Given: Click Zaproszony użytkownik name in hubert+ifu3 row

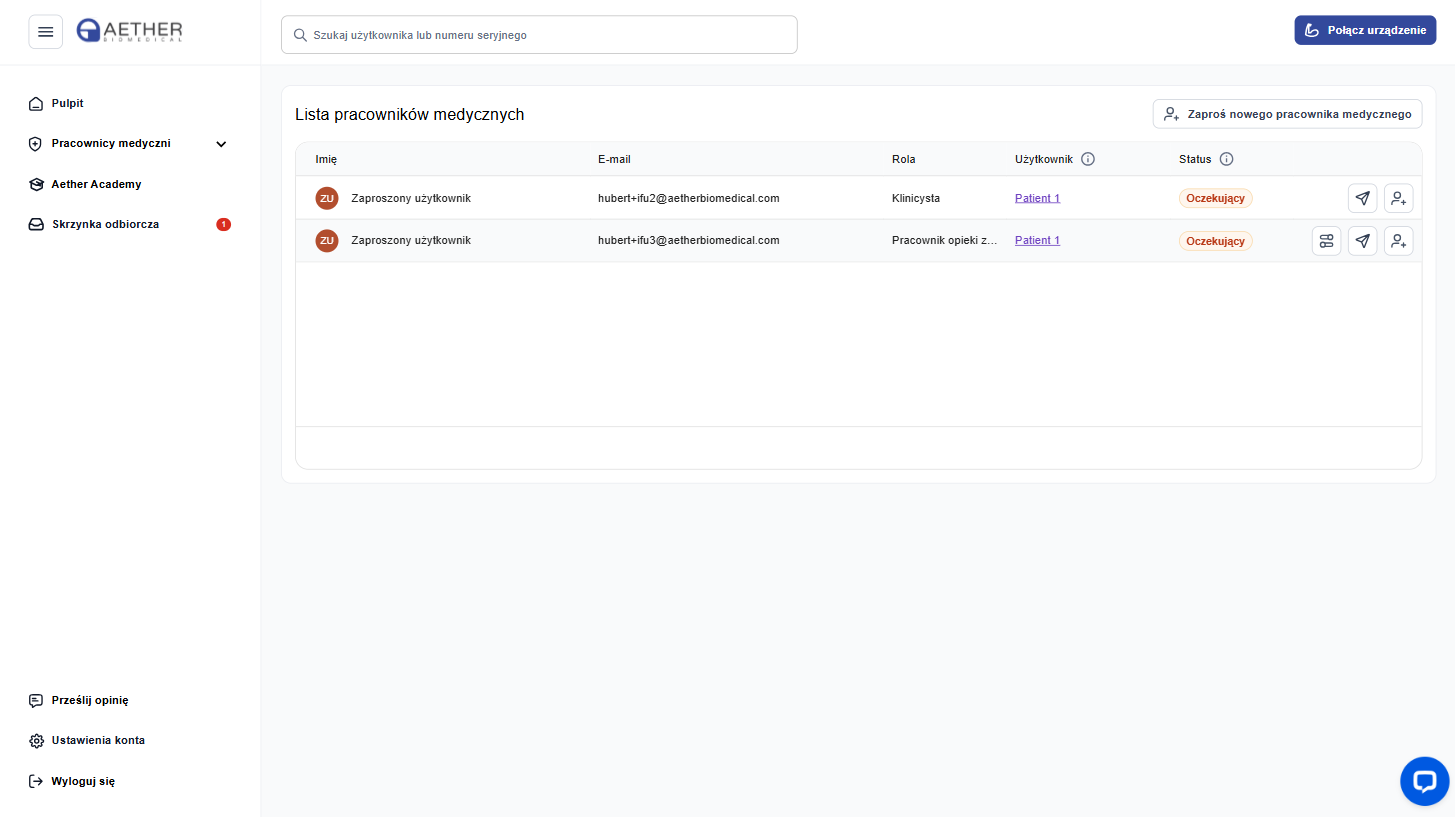Looking at the screenshot, I should (x=411, y=240).
